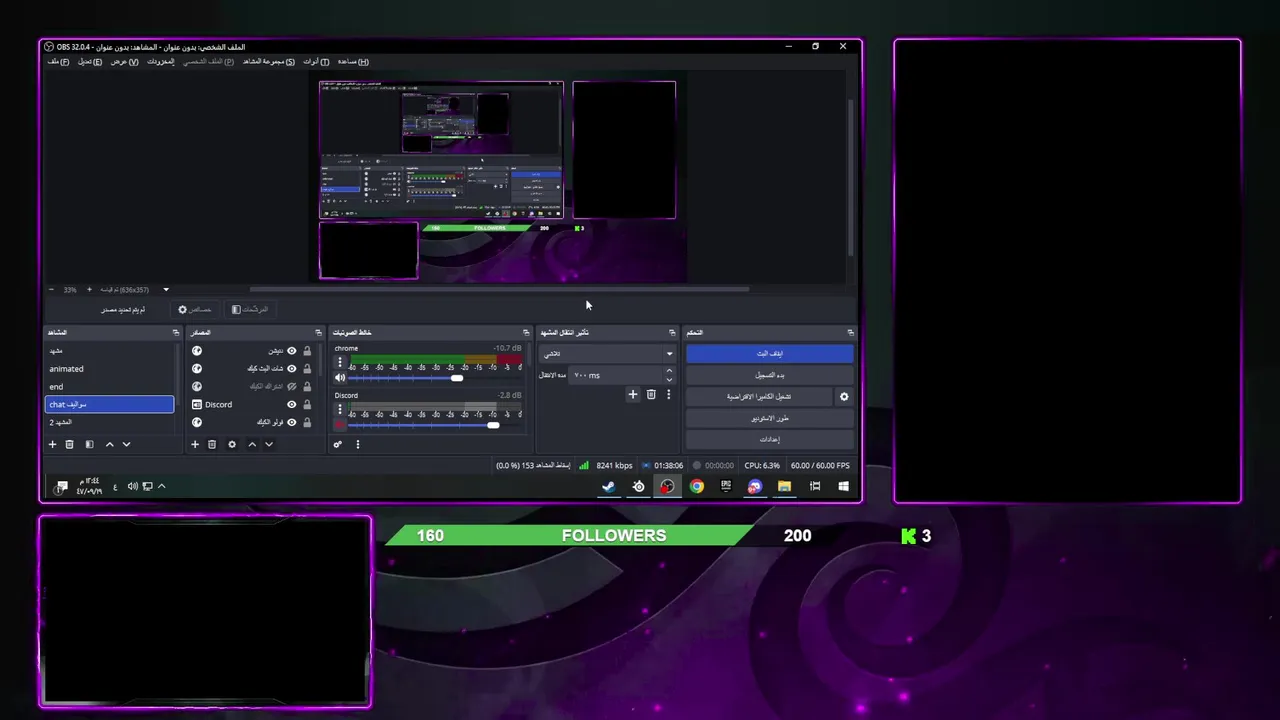This screenshot has height=720, width=1280.
Task: Open the View (V) menu
Action: [x=124, y=62]
